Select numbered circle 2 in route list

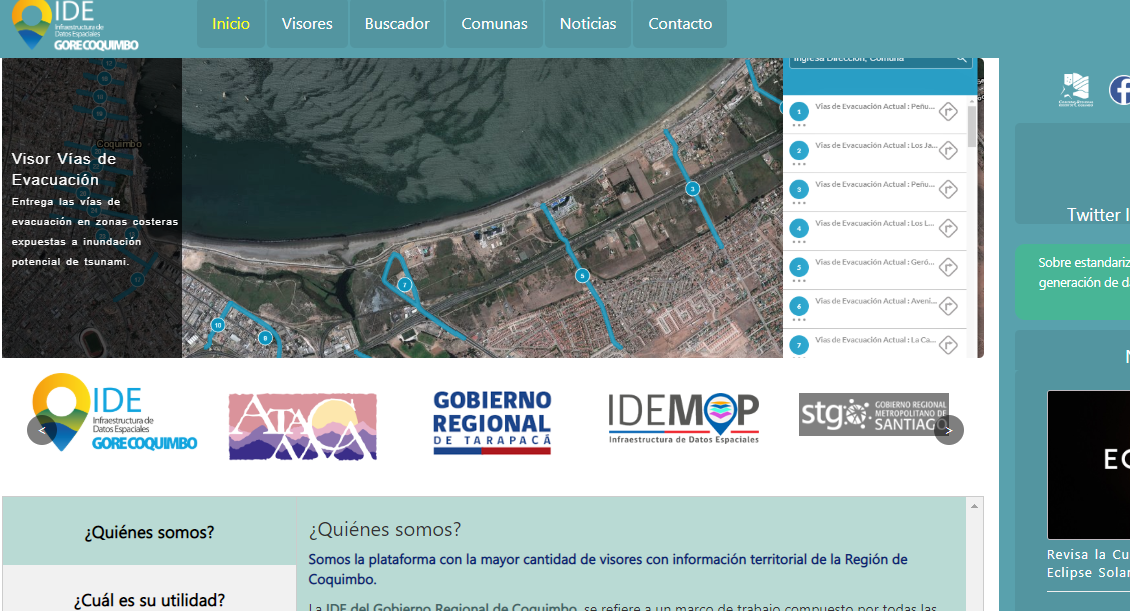pos(798,151)
